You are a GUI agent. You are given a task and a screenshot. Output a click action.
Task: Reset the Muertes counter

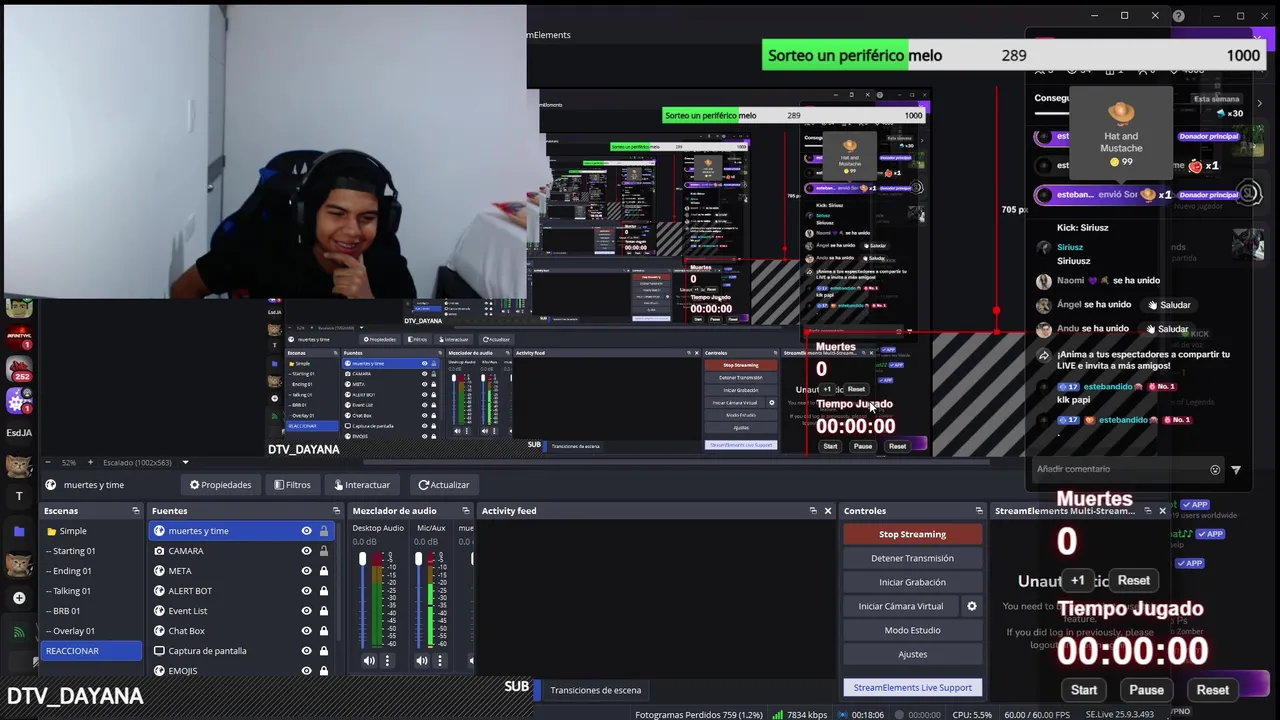1133,581
